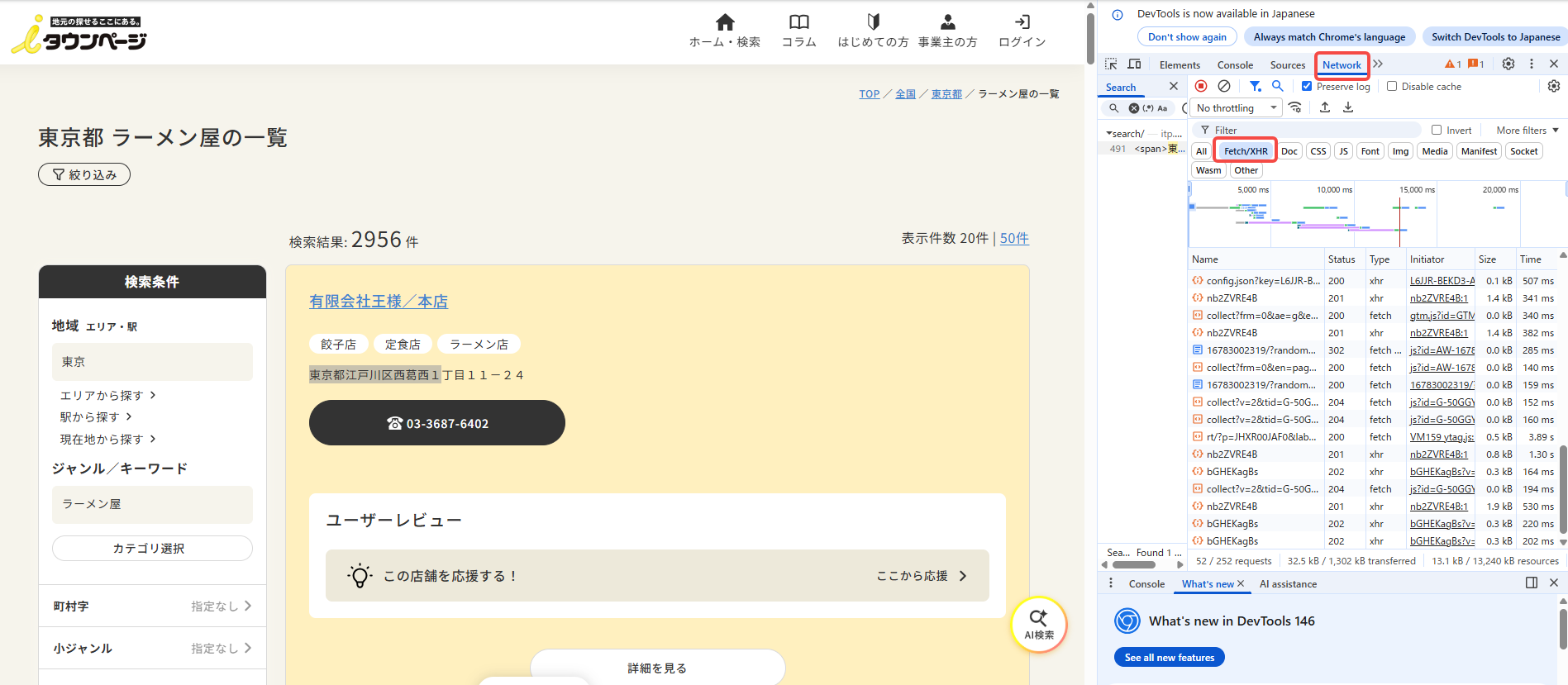The image size is (1568, 685).
Task: Clear the network log
Action: point(1224,86)
